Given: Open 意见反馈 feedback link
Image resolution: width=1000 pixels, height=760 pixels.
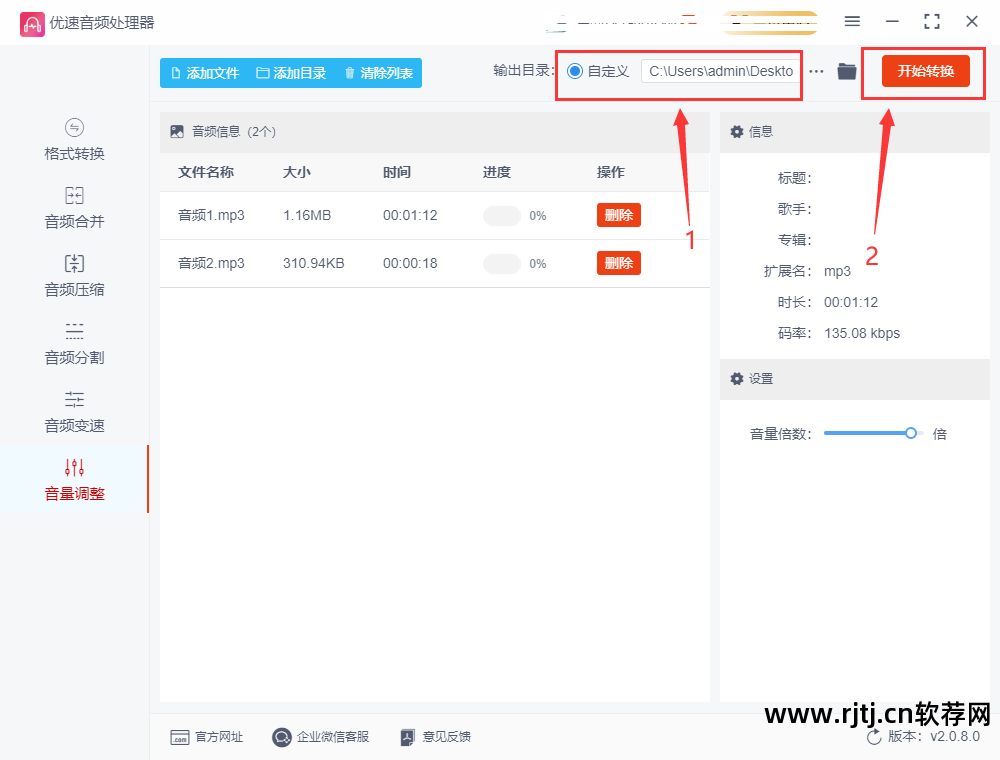Looking at the screenshot, I should point(436,737).
